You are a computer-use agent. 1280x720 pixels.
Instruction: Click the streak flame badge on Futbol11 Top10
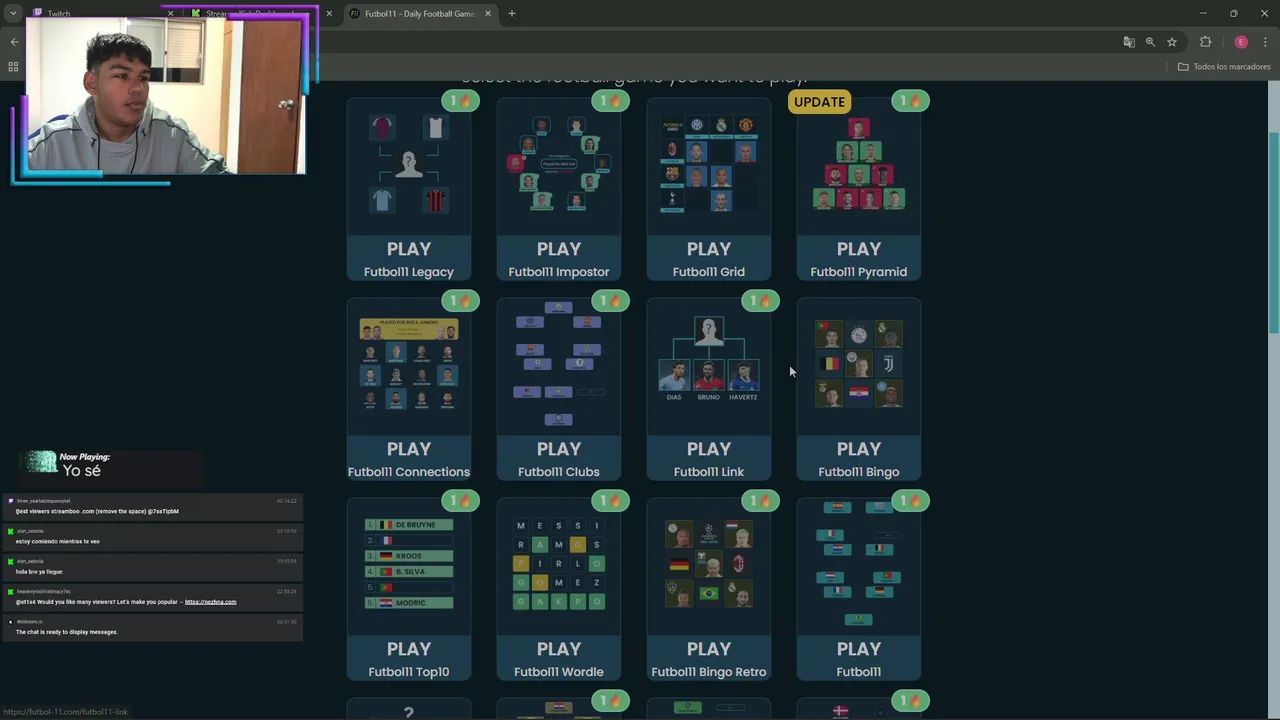pos(461,501)
